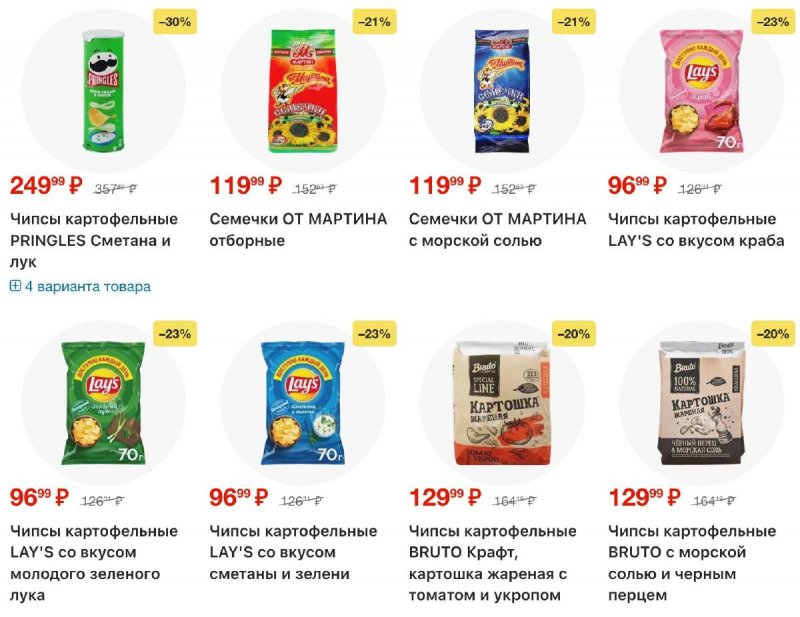Open 'LAY'S со вкусом сметаны и зелени' title
The width and height of the screenshot is (800, 617).
click(293, 552)
